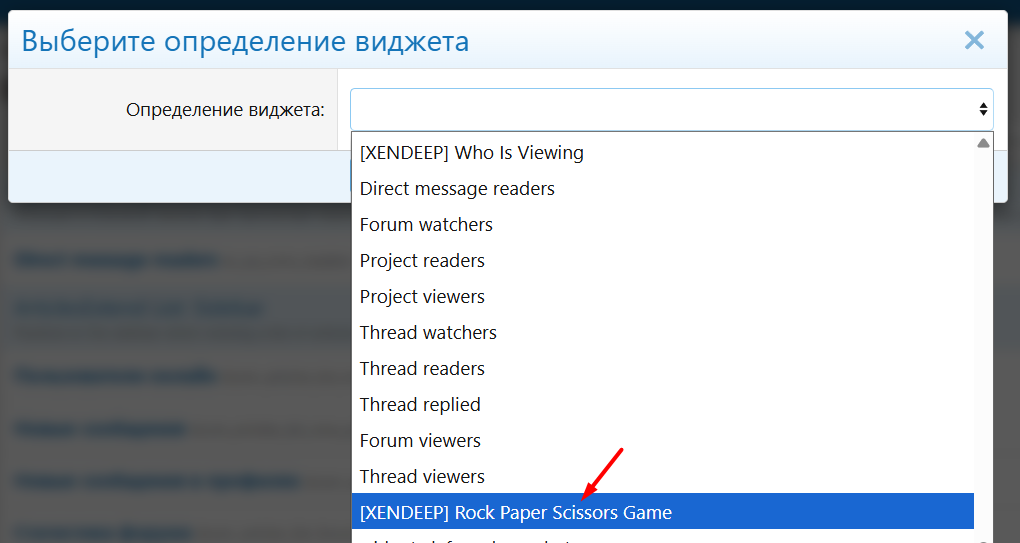Click the partially visible option below Rock Paper Scissors
This screenshot has height=543, width=1020.
pyautogui.click(x=470, y=539)
